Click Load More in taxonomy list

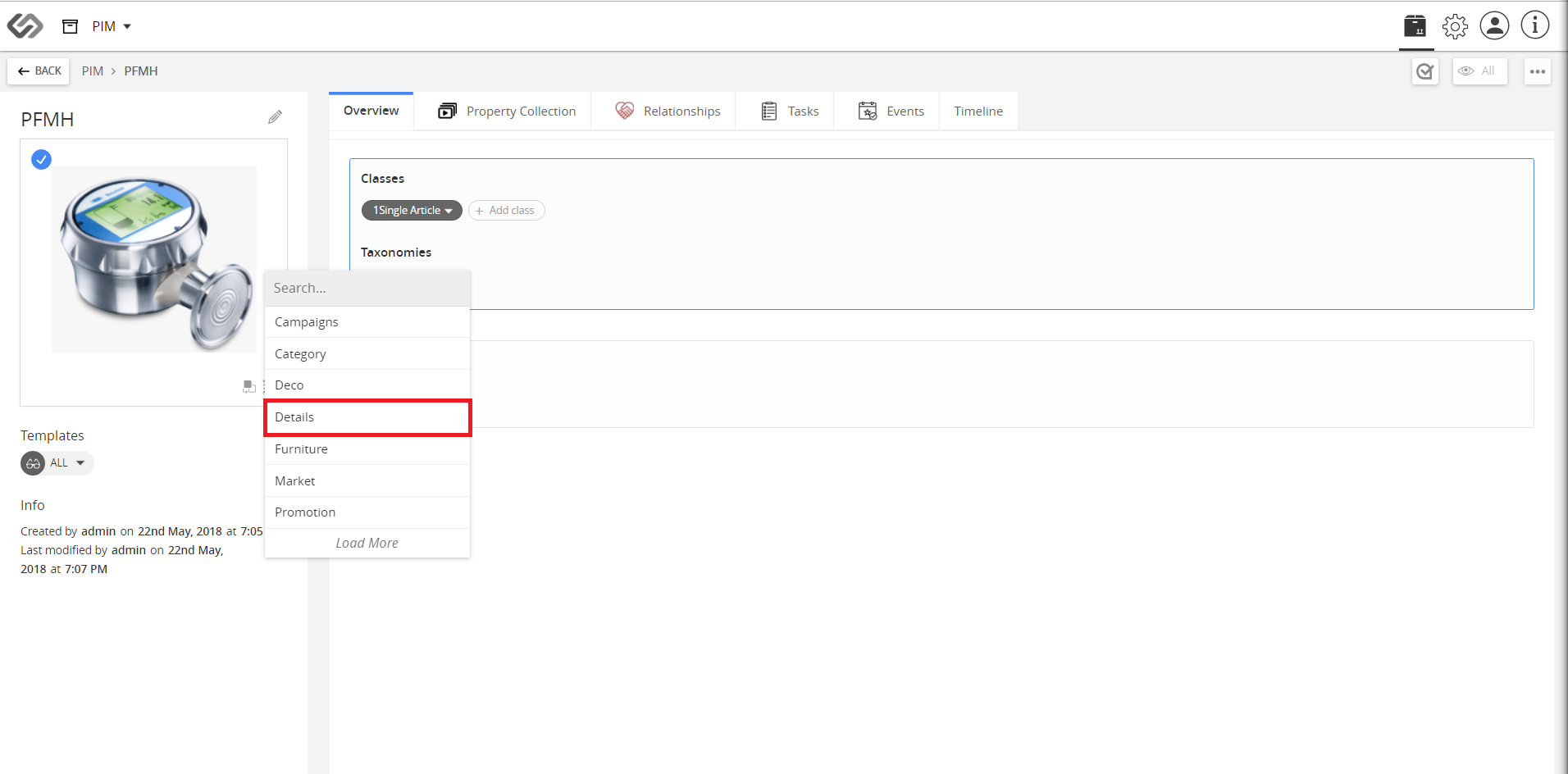click(367, 544)
